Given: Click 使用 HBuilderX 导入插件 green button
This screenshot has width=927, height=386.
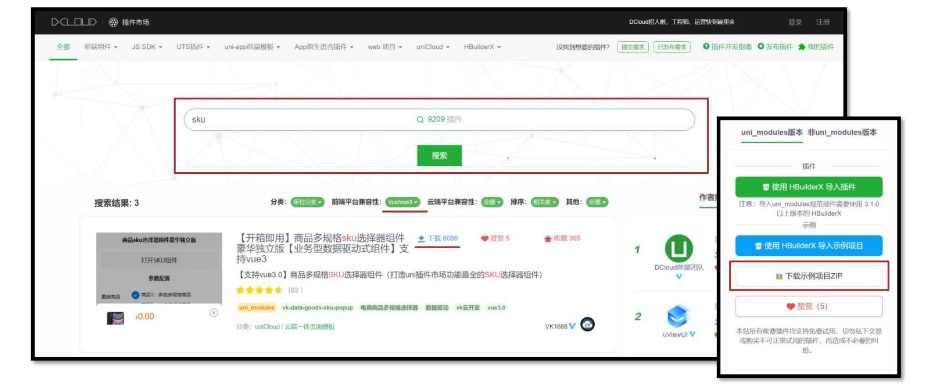Looking at the screenshot, I should pyautogui.click(x=809, y=187).
